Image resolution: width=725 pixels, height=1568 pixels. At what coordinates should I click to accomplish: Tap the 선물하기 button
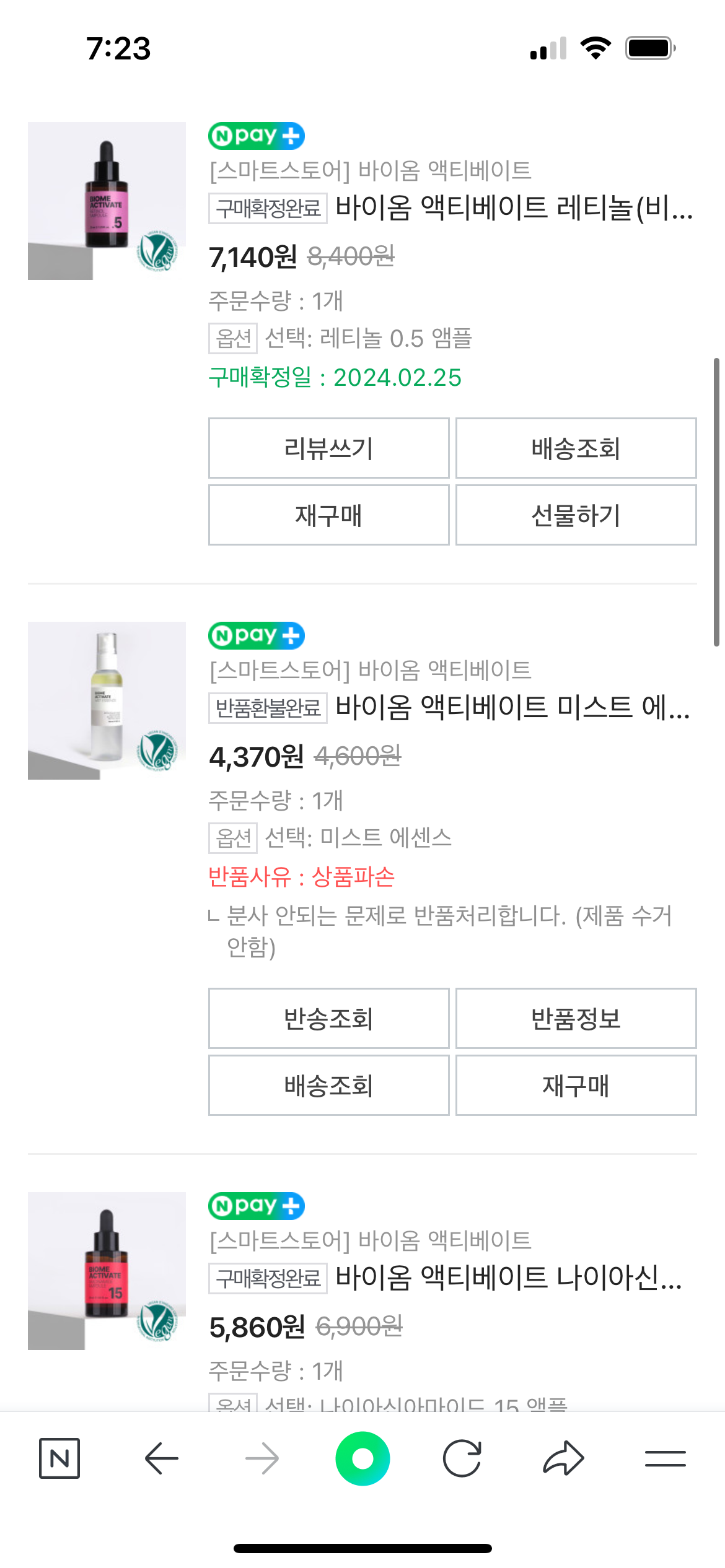pyautogui.click(x=576, y=515)
